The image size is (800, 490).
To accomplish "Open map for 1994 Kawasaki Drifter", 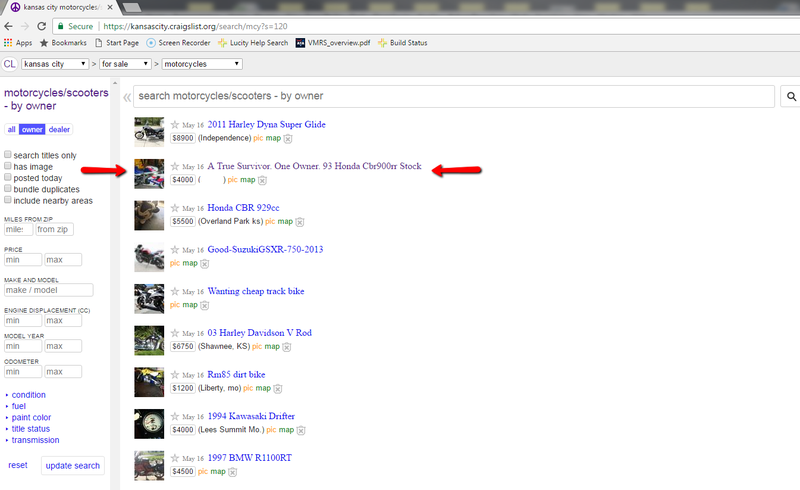I will pos(286,430).
